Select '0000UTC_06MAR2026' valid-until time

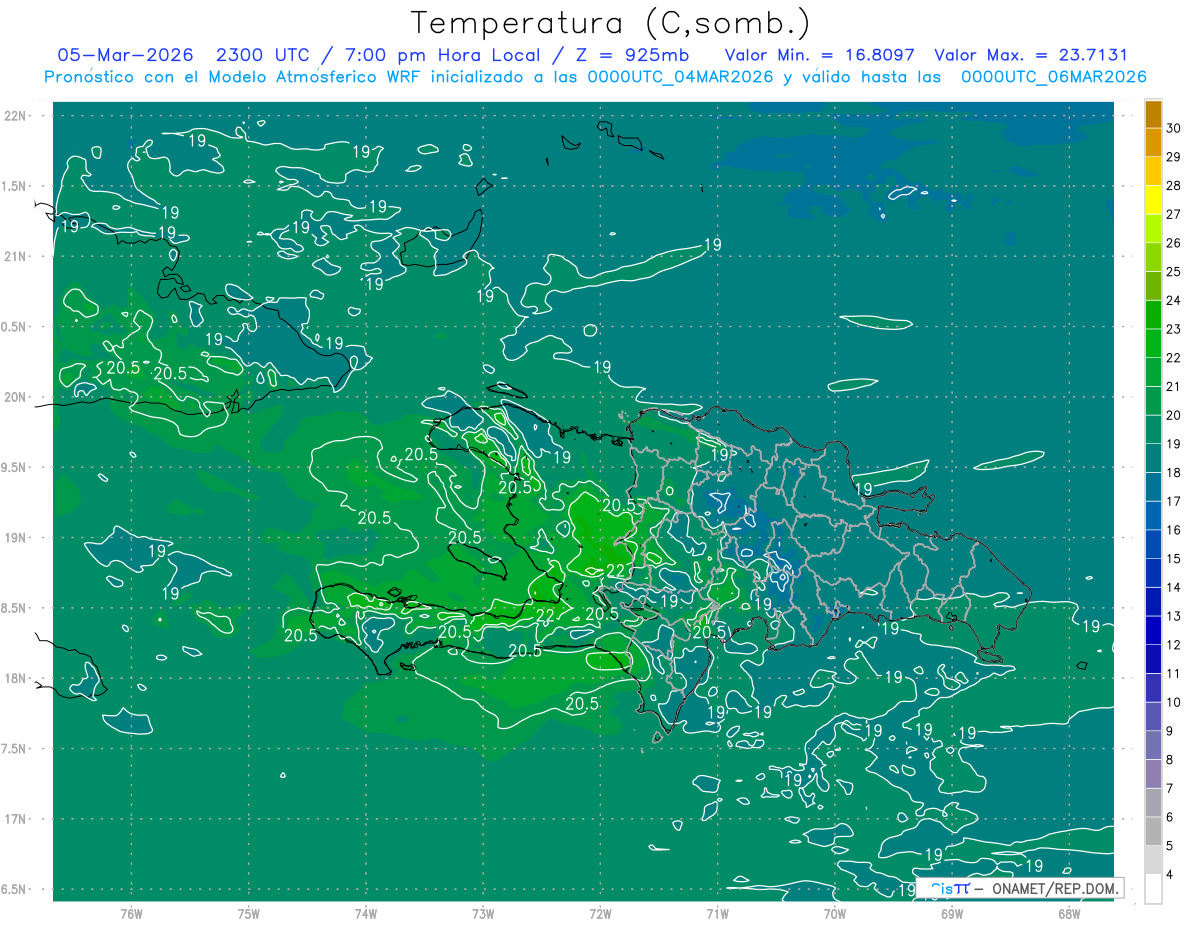(x=1053, y=77)
